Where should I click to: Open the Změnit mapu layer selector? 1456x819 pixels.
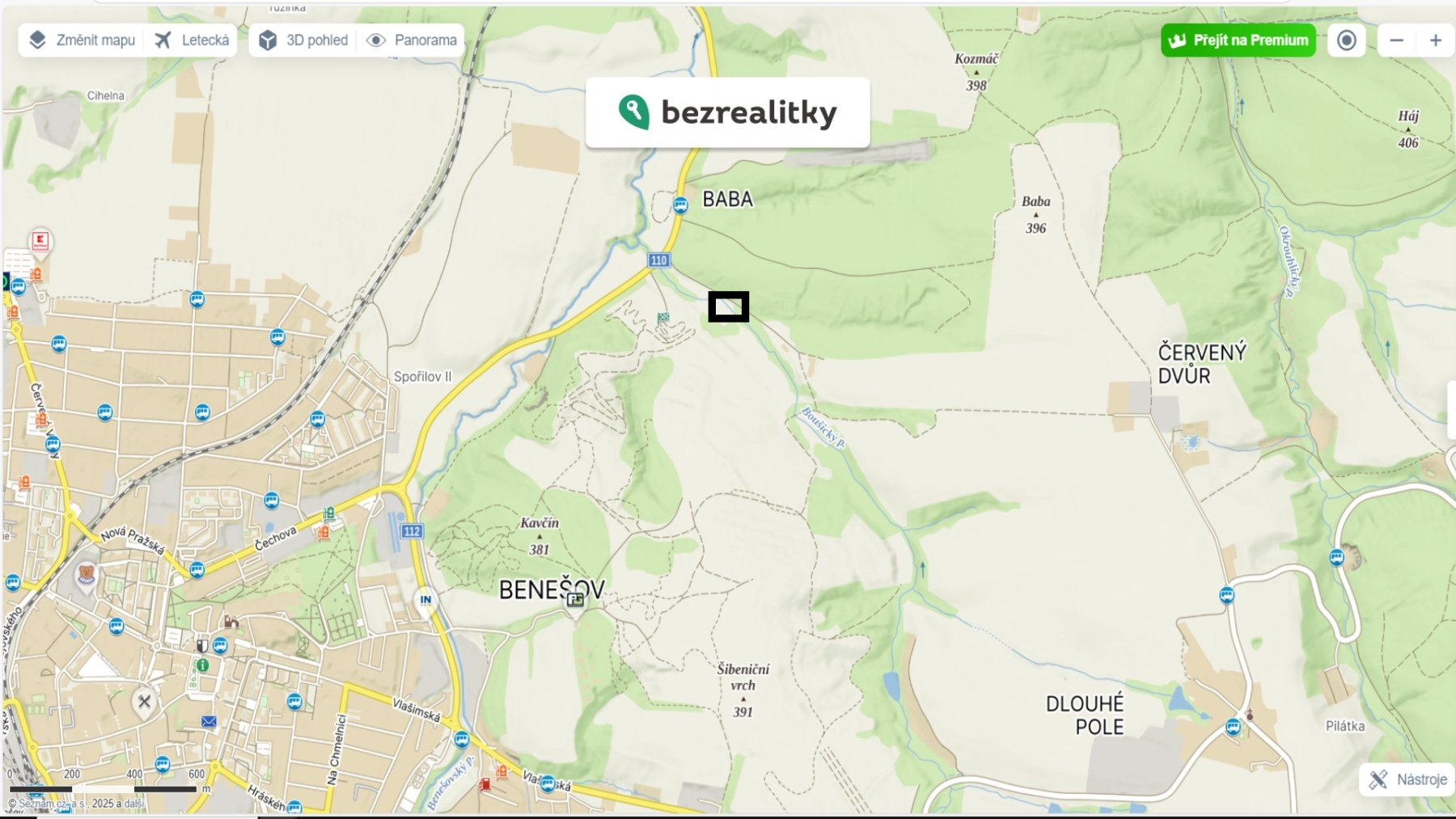coord(82,40)
